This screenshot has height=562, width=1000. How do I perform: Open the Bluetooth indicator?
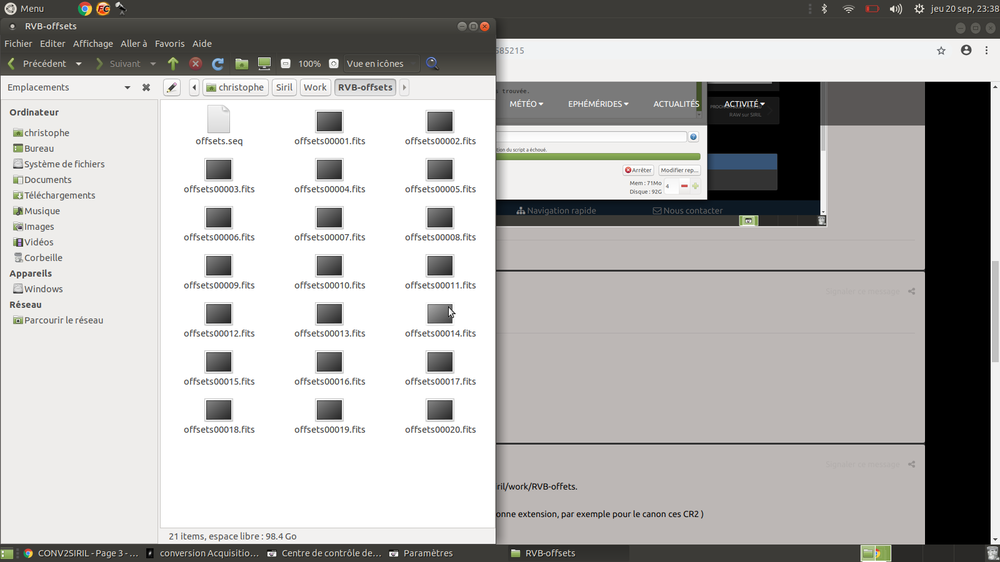(x=824, y=8)
